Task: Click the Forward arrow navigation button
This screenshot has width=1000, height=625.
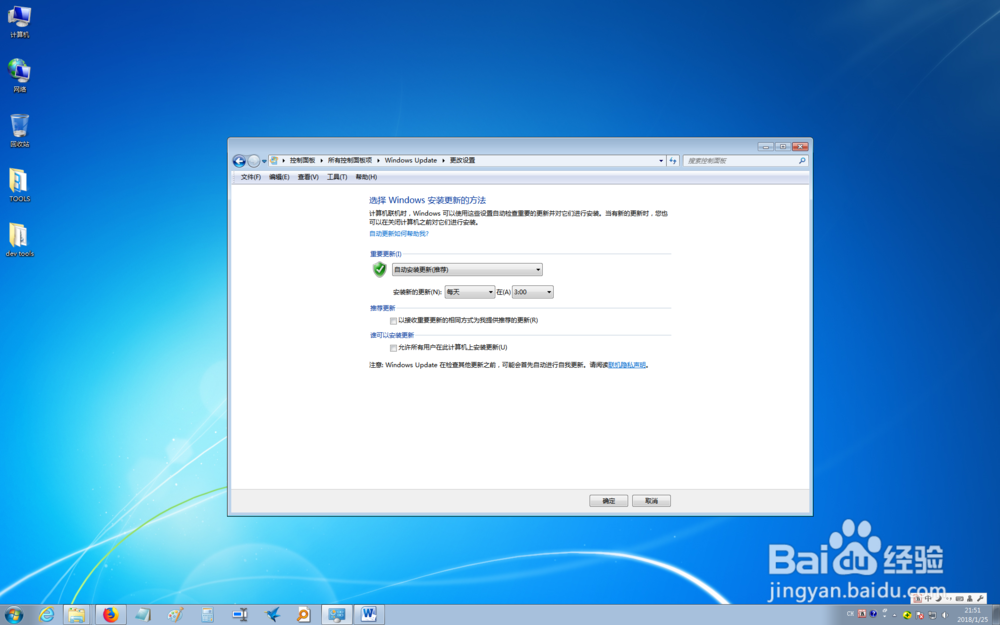Action: pos(254,161)
